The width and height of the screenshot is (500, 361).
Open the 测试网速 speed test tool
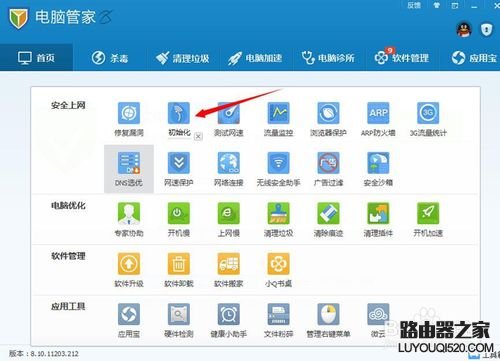coord(229,113)
